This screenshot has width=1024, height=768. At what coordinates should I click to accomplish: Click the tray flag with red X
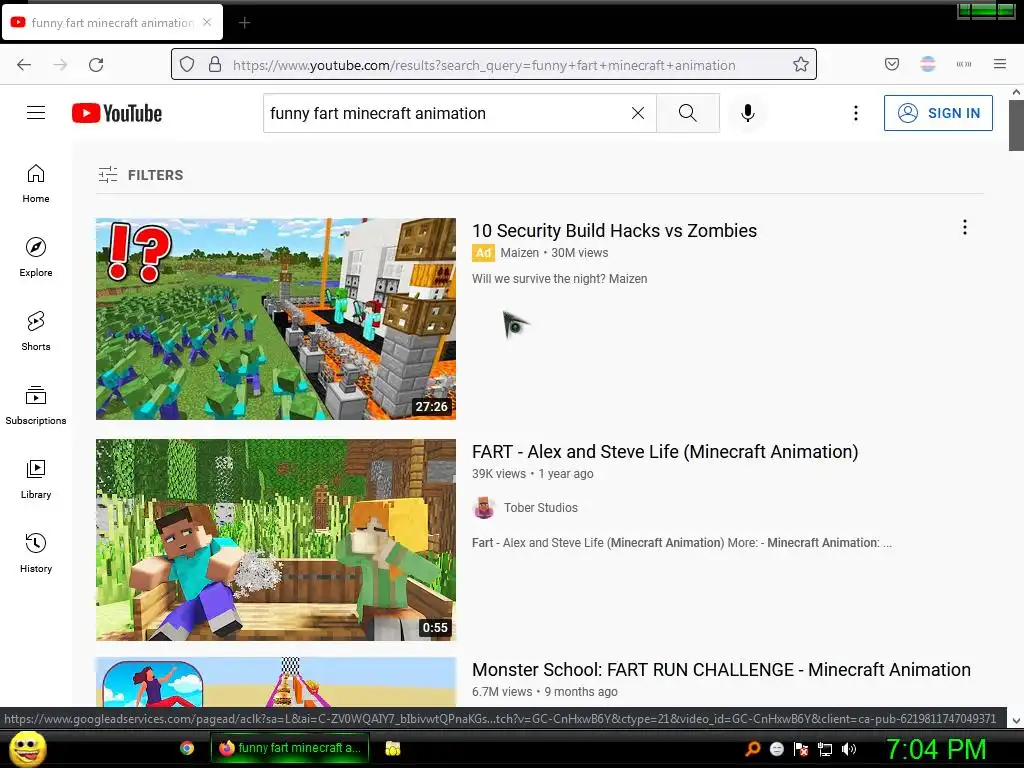coord(801,749)
